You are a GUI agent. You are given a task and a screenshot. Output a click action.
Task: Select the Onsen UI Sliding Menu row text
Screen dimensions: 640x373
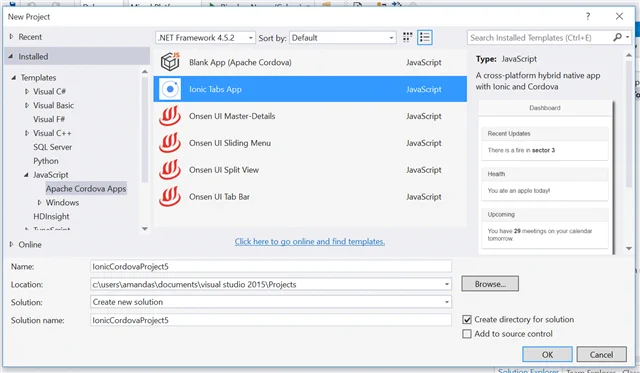230,143
